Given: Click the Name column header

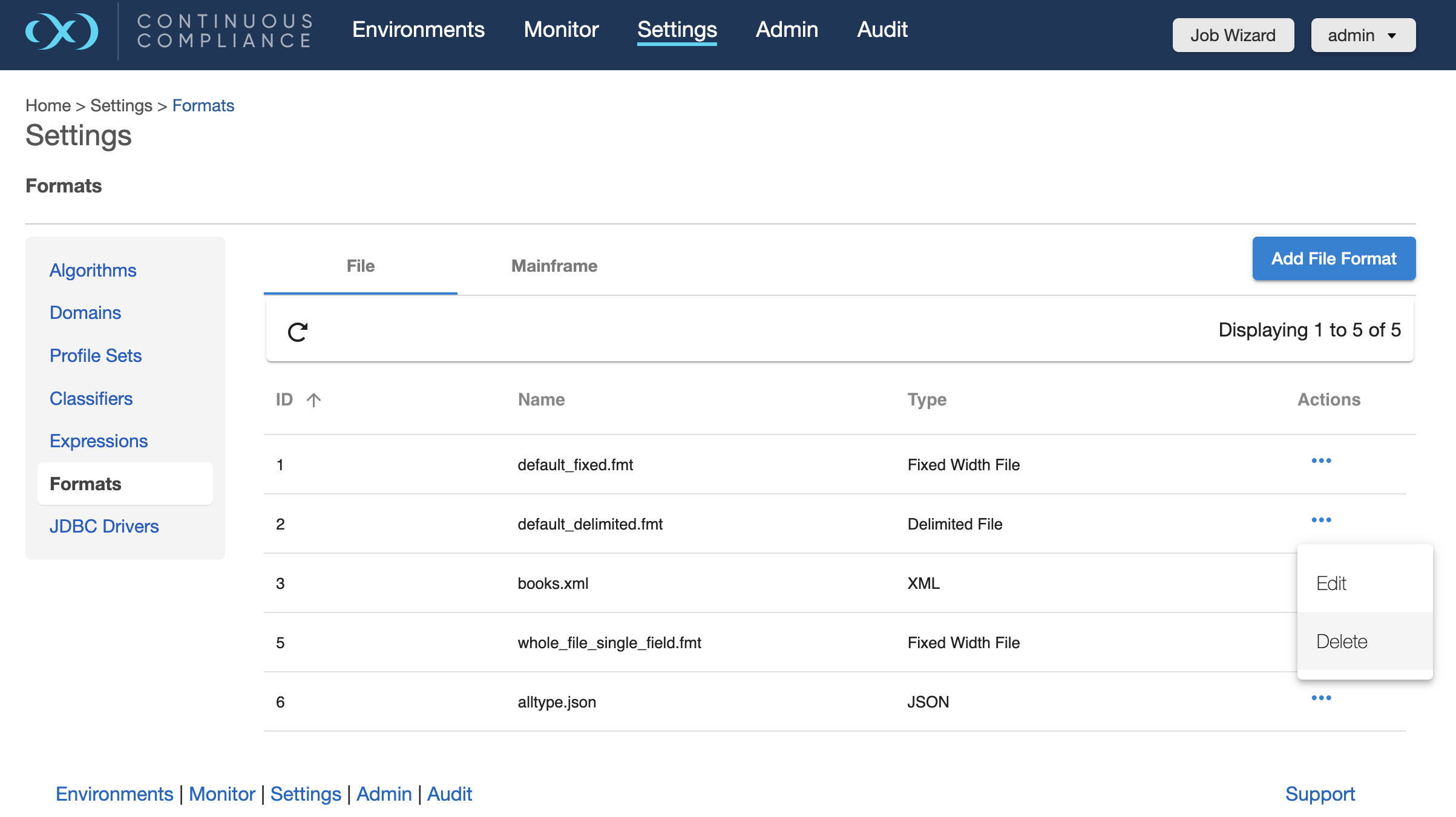Looking at the screenshot, I should click(541, 400).
